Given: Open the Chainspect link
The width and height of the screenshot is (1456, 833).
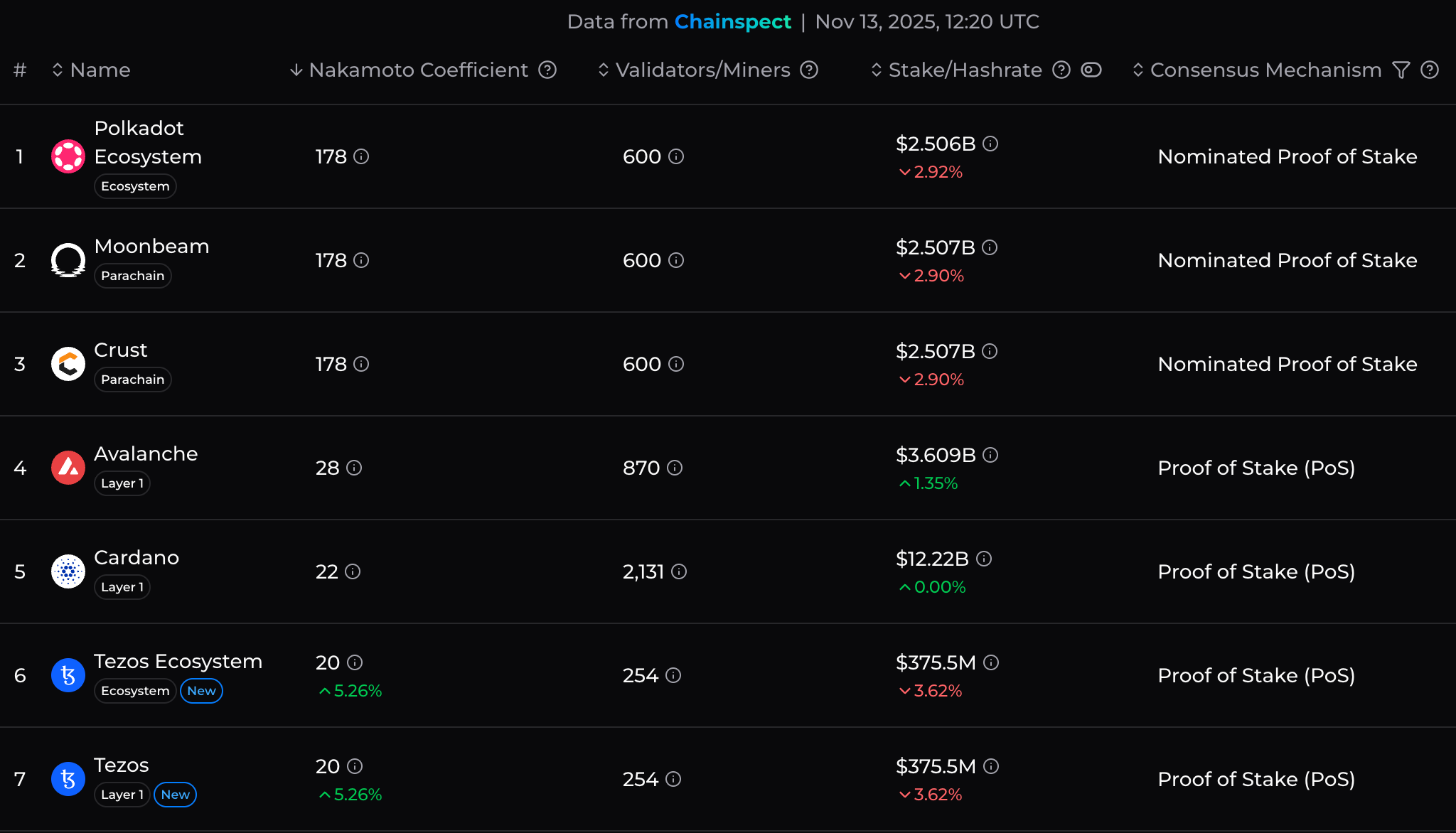Looking at the screenshot, I should click(x=732, y=21).
